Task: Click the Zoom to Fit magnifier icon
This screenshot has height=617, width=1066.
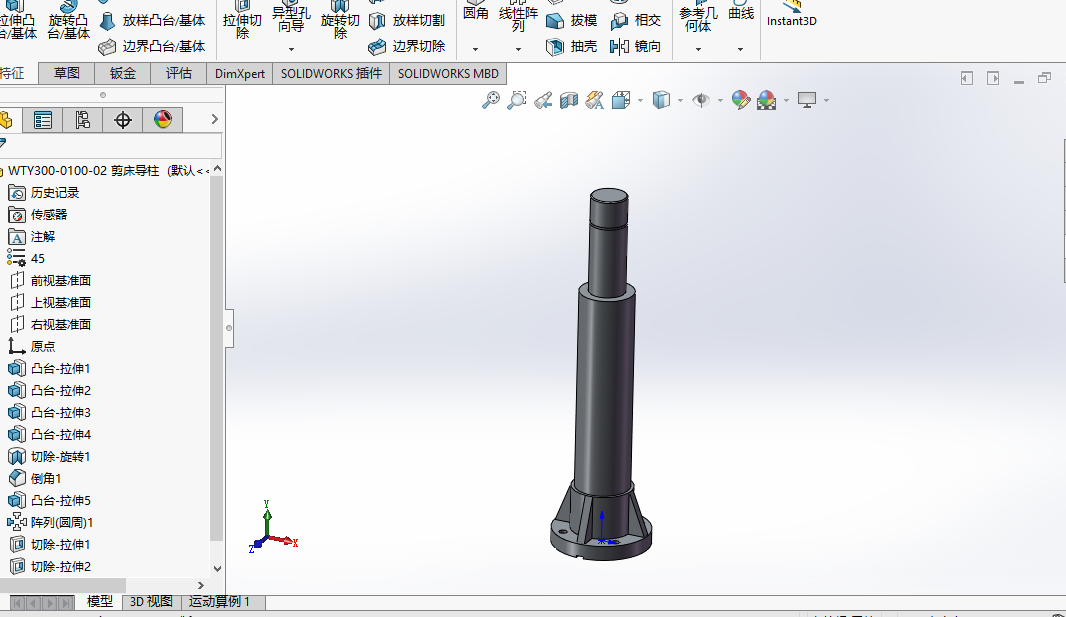Action: coord(490,101)
